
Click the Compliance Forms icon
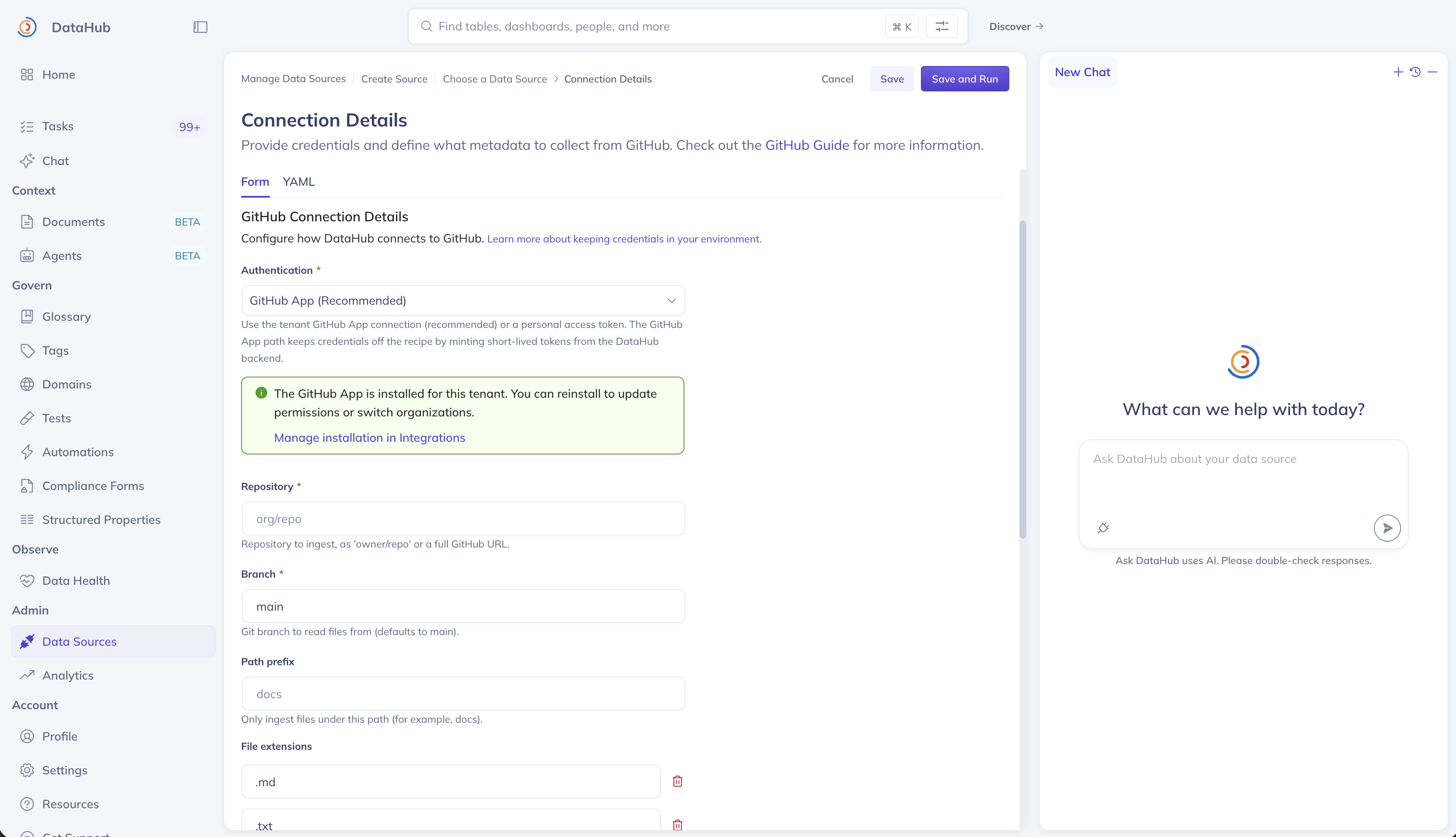27,486
